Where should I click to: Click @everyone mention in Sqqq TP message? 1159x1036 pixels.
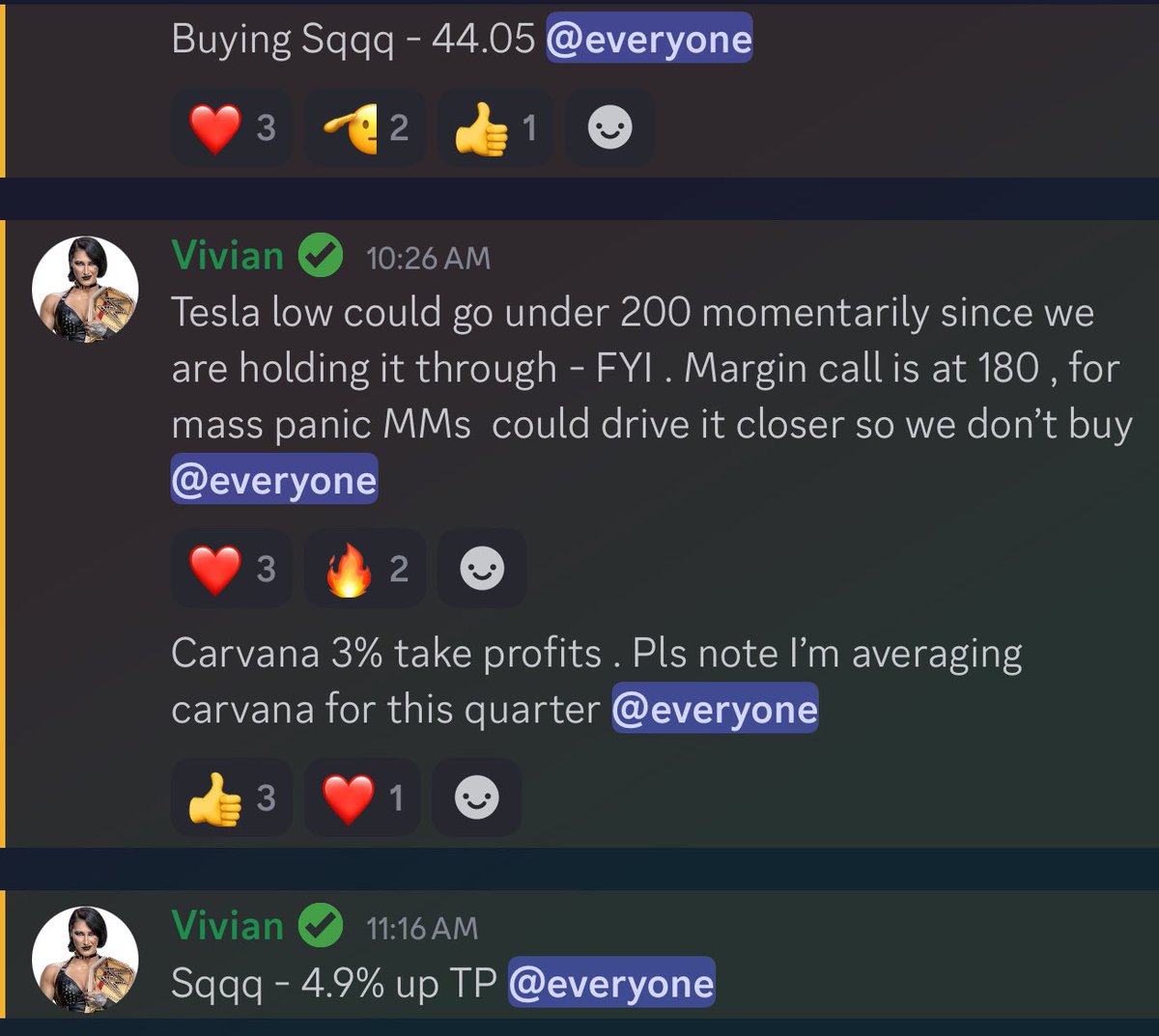(x=611, y=983)
